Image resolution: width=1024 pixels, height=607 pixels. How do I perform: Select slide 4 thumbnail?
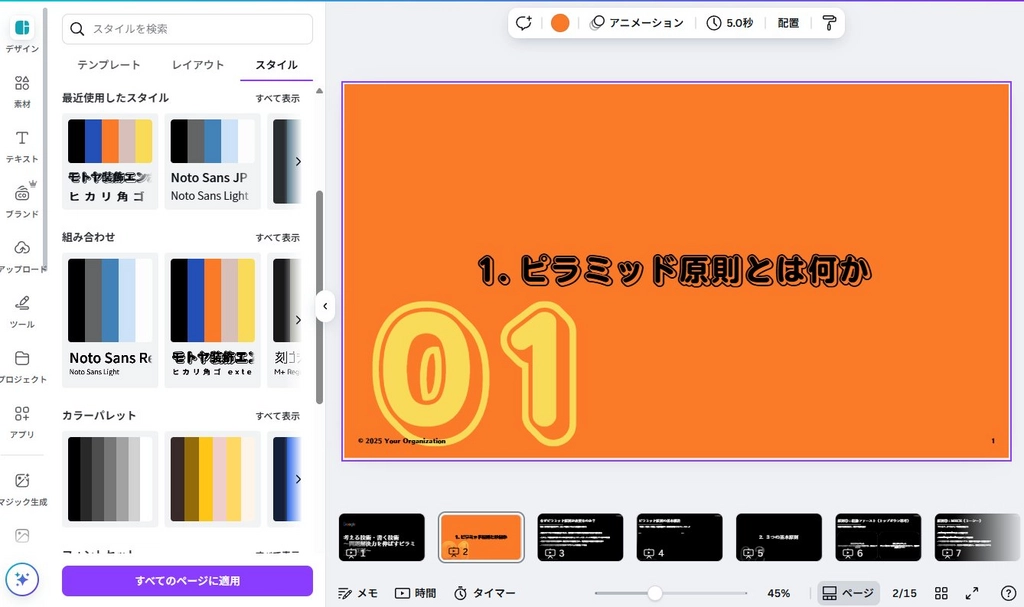click(x=679, y=537)
